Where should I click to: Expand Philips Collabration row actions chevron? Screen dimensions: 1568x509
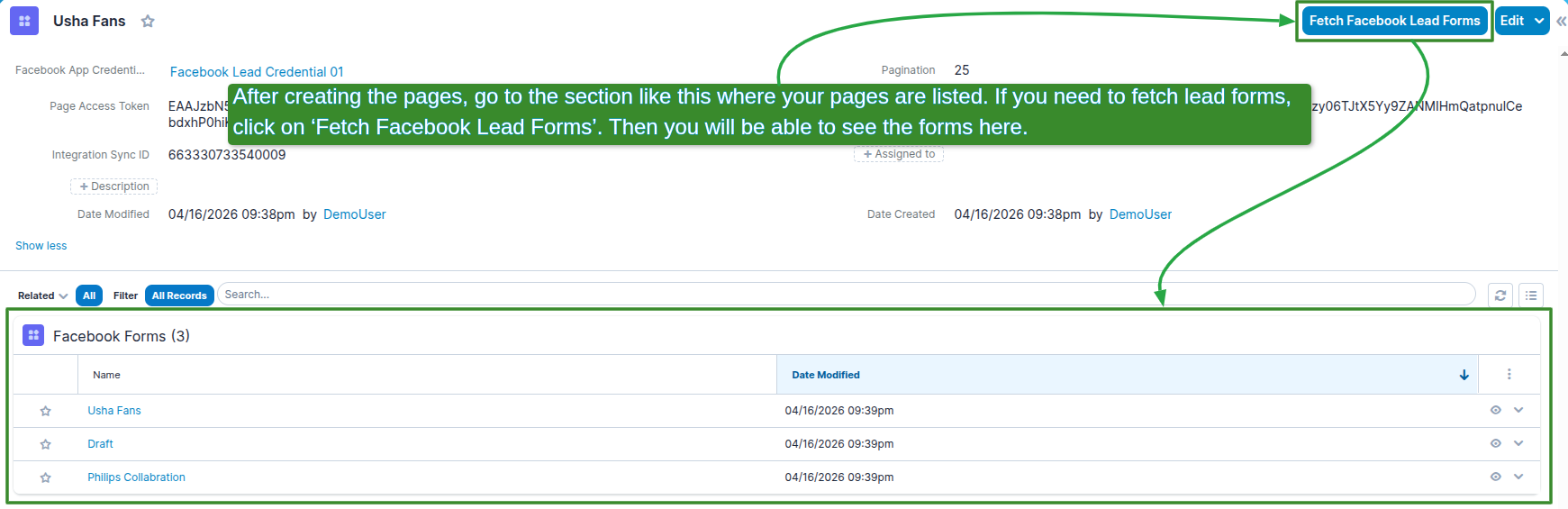pyautogui.click(x=1518, y=477)
